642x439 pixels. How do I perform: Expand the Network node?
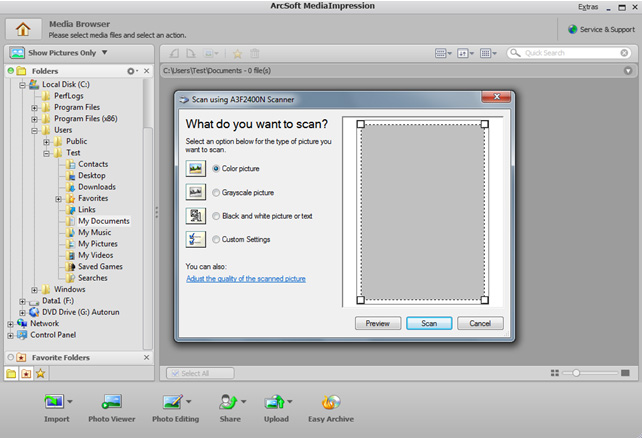10,324
